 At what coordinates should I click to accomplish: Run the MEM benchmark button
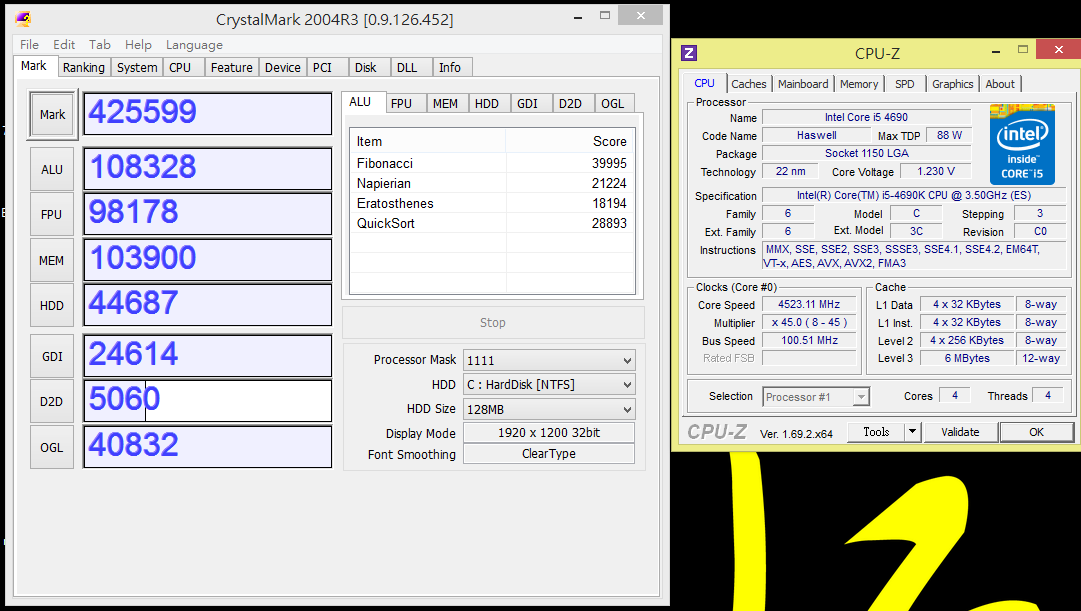(x=52, y=261)
